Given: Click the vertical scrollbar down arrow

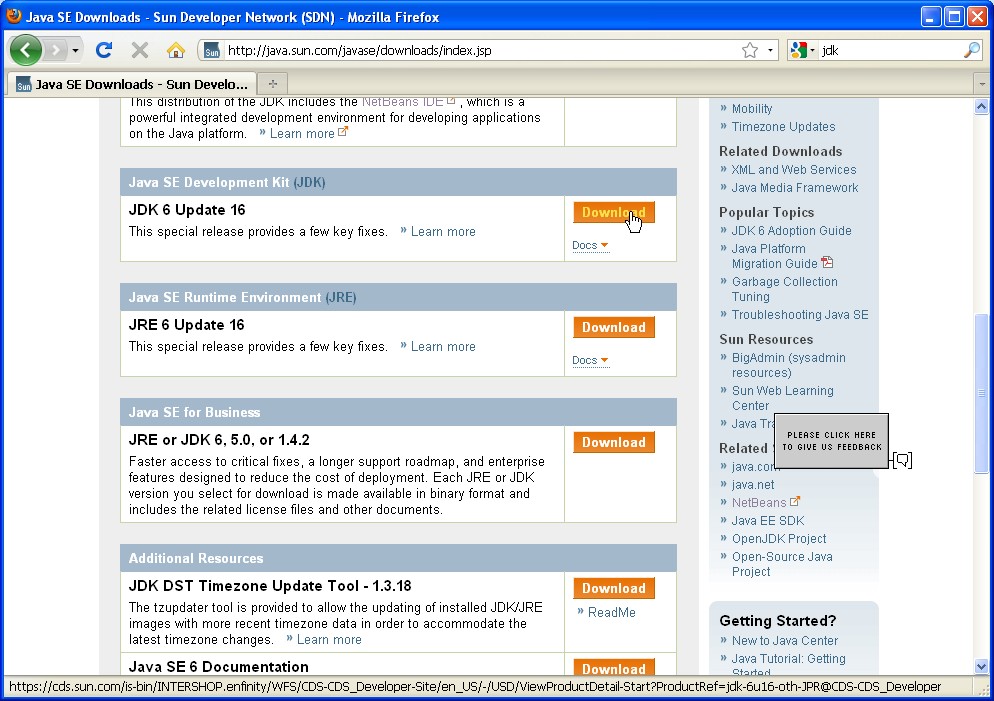Looking at the screenshot, I should [981, 666].
